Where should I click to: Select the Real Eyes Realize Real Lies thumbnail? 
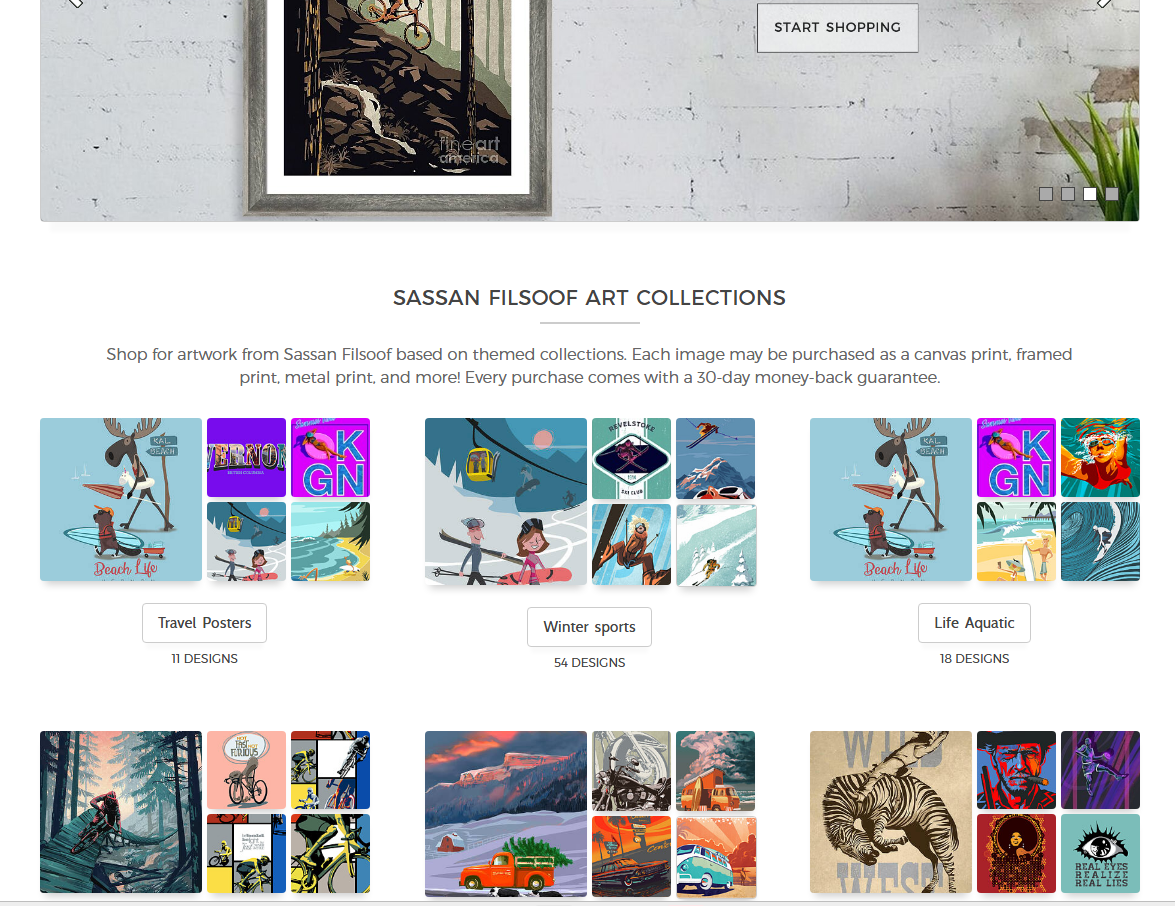(x=1100, y=853)
